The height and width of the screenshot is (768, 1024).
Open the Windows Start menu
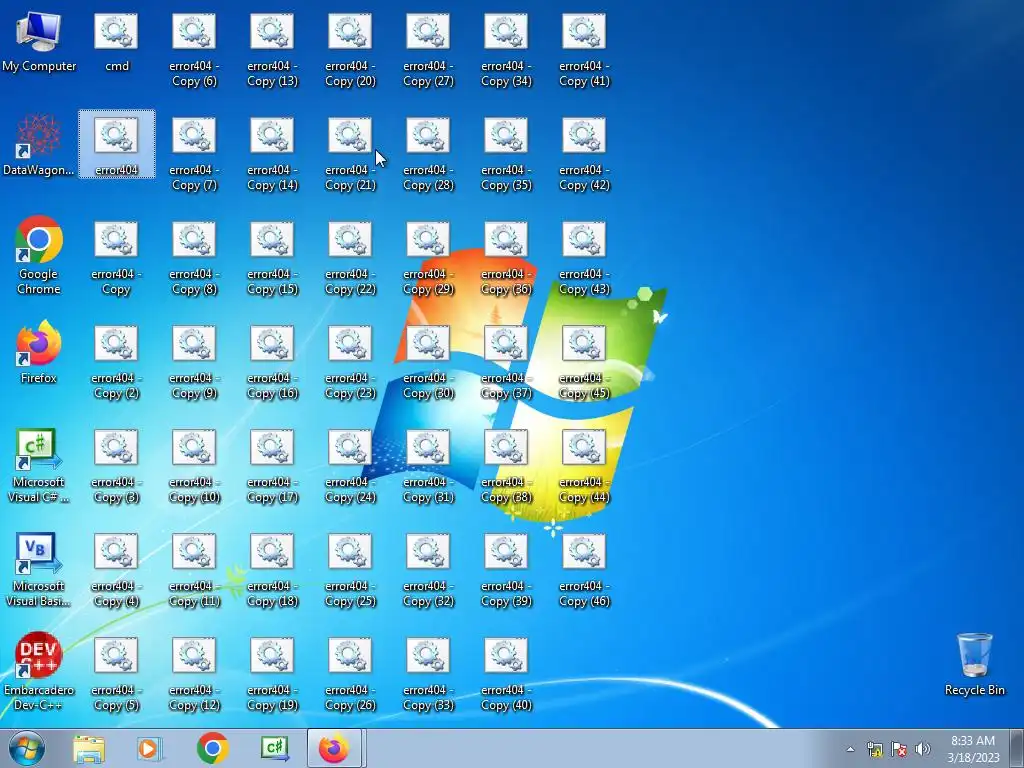26,748
